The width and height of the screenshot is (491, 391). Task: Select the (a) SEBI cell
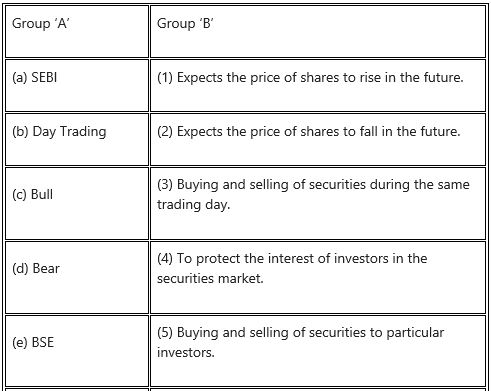(x=77, y=86)
